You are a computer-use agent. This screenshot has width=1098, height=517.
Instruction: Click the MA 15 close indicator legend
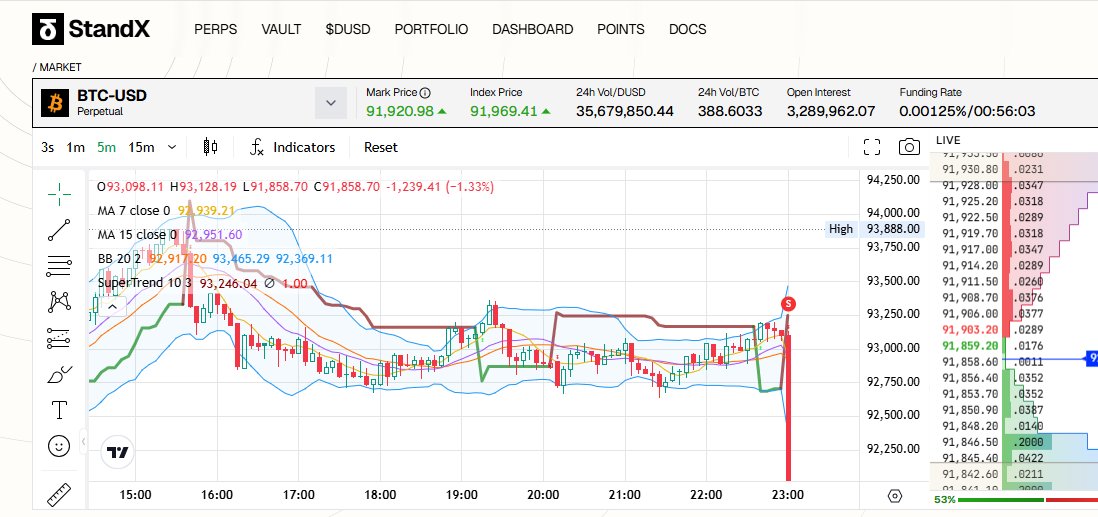(x=137, y=235)
